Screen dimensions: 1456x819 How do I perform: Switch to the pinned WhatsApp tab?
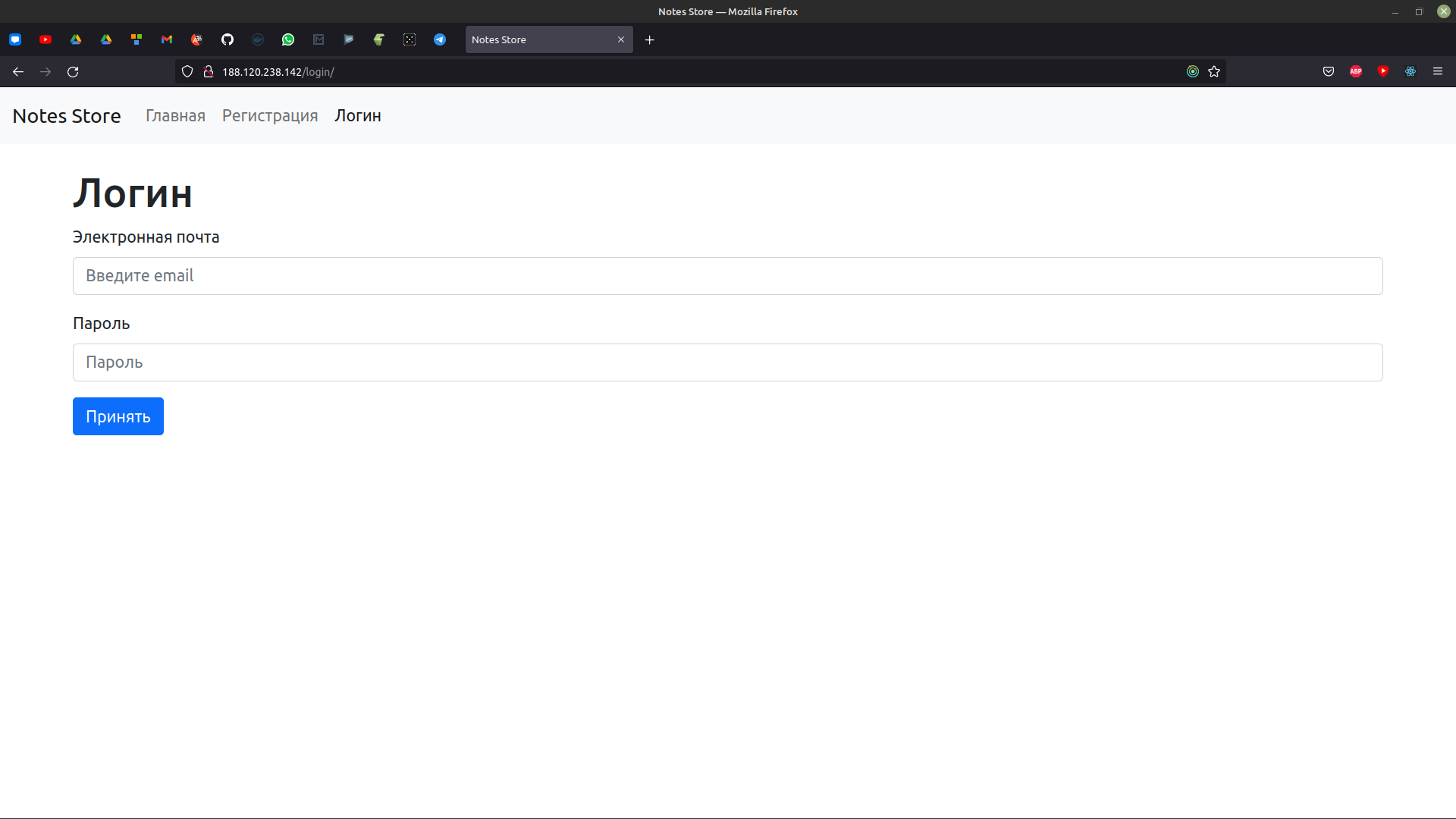pyautogui.click(x=288, y=39)
